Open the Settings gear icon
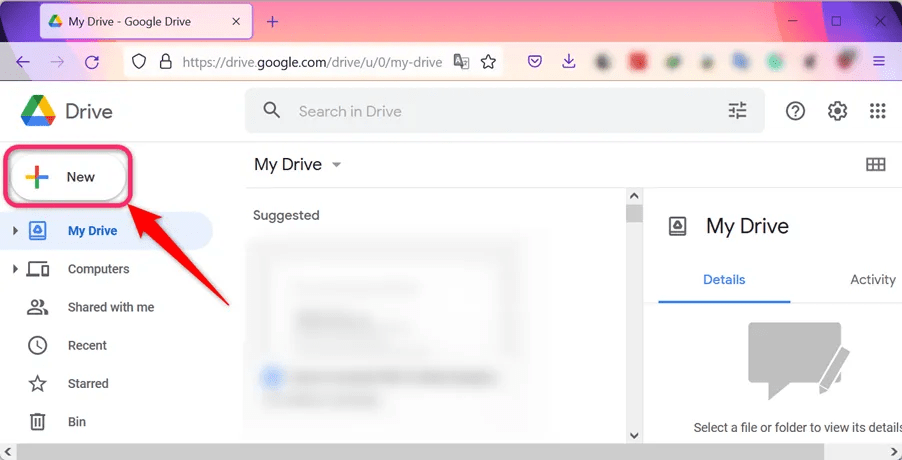This screenshot has height=460, width=902. click(837, 110)
